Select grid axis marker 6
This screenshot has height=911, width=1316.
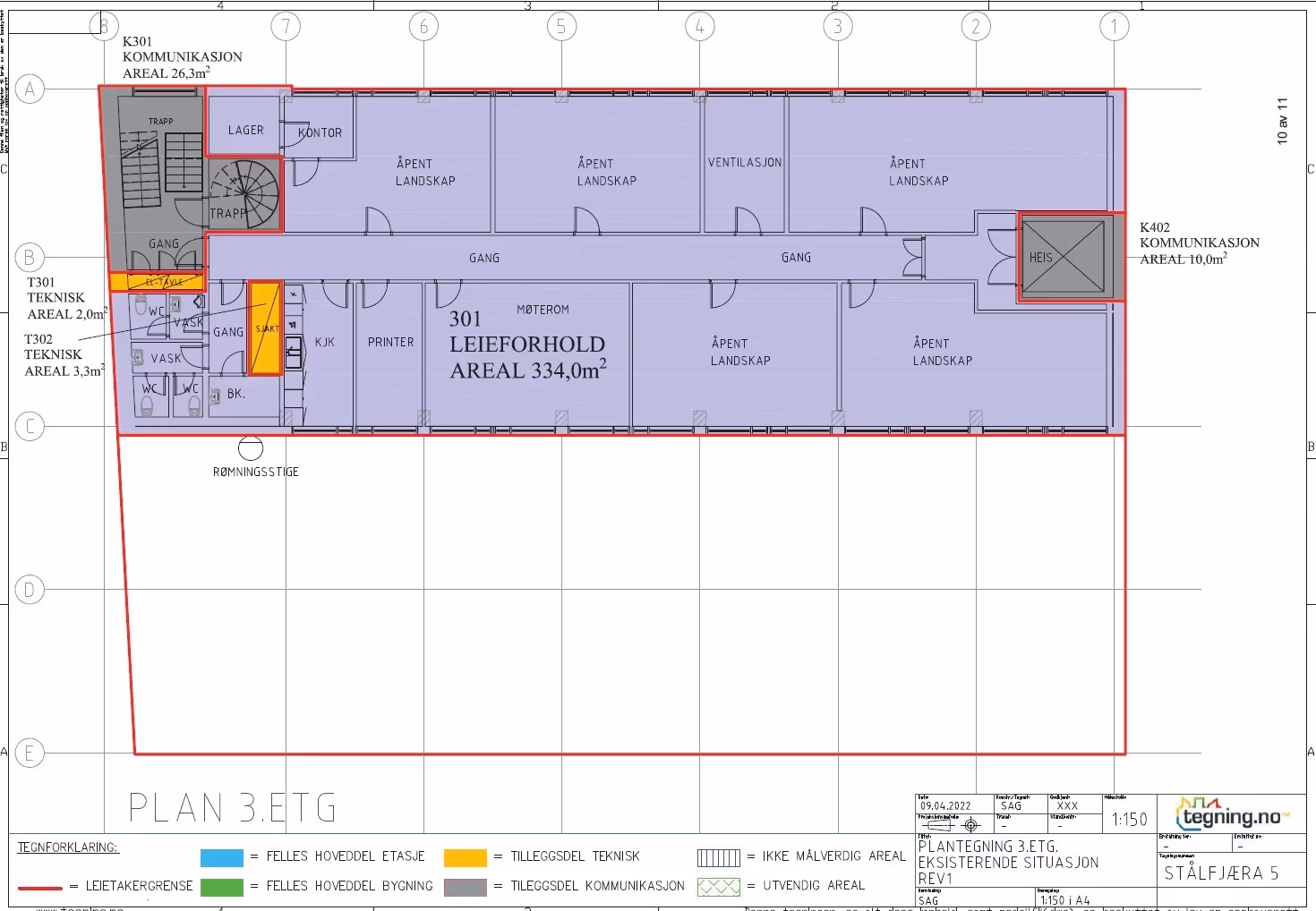[x=424, y=26]
